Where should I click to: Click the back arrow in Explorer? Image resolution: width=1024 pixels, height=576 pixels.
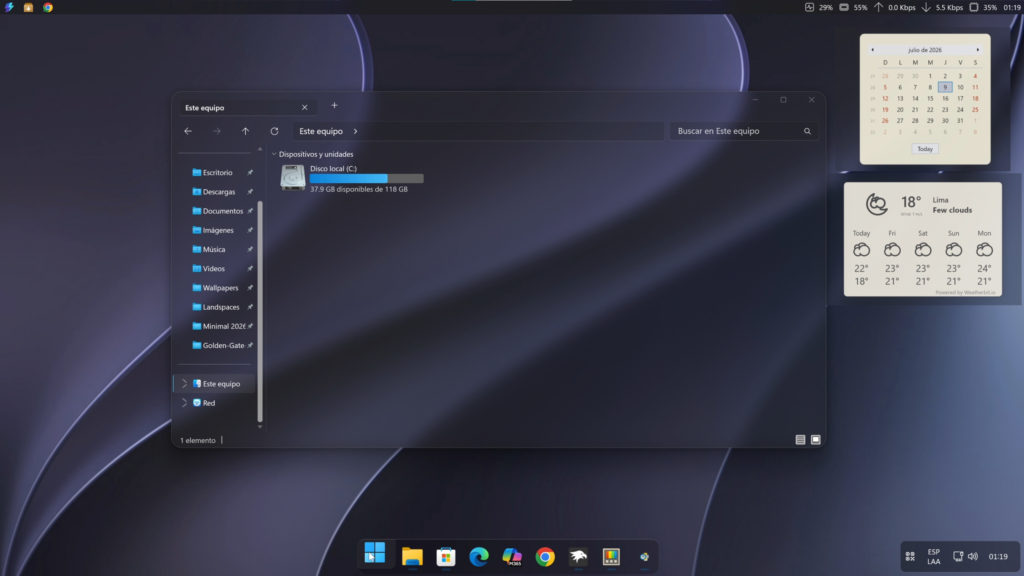tap(188, 131)
